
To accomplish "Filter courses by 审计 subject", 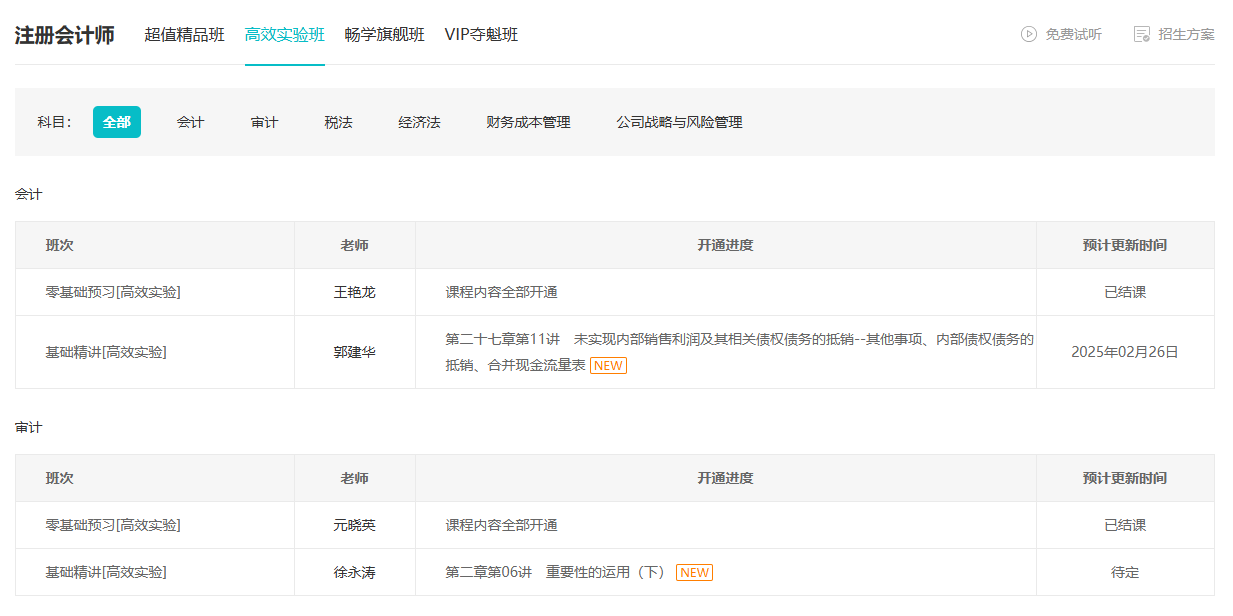I will coord(264,122).
